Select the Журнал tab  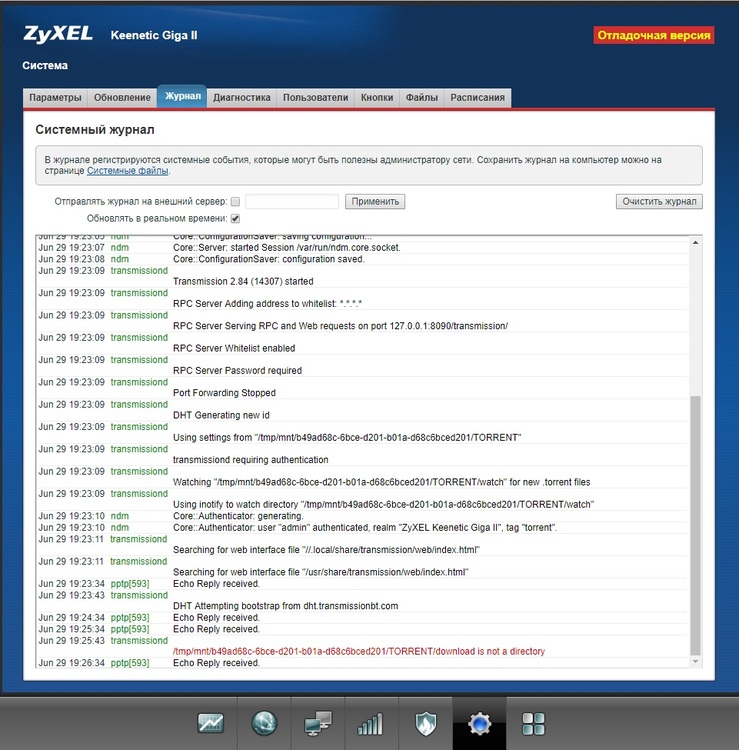coord(182,96)
